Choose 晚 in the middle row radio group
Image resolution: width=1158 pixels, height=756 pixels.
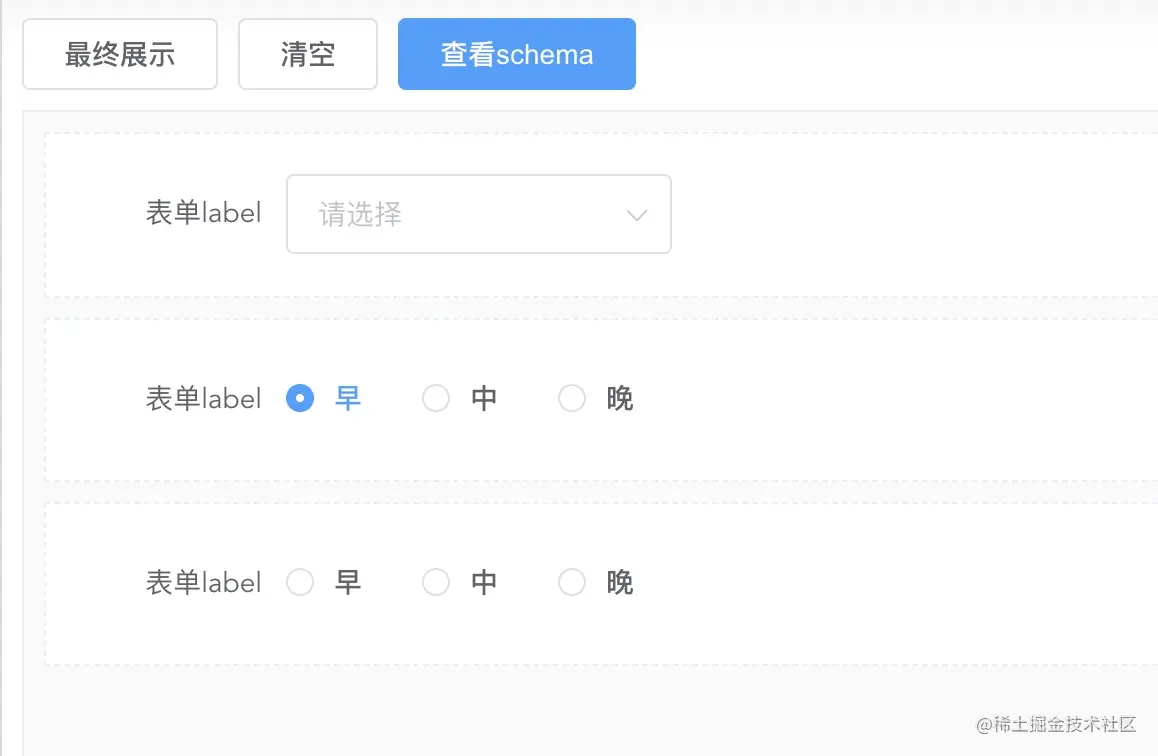(x=572, y=399)
